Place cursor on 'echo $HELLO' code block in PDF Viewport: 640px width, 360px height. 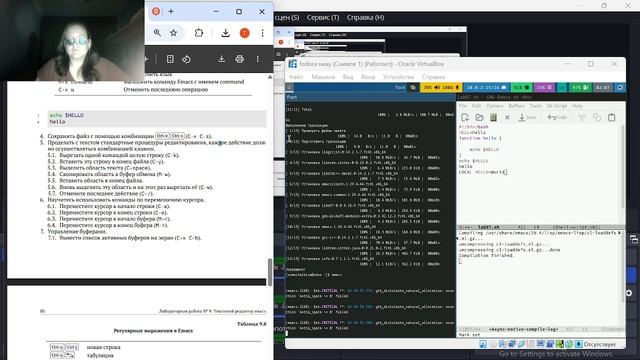(157, 119)
